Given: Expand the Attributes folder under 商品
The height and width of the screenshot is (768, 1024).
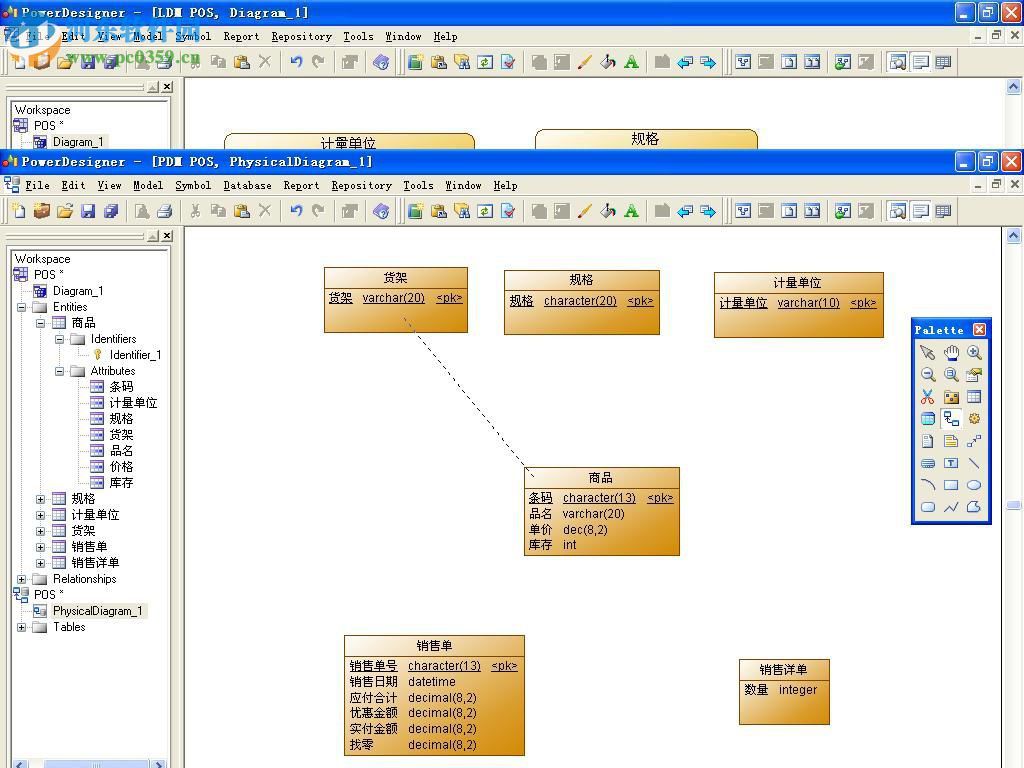Looking at the screenshot, I should point(61,371).
